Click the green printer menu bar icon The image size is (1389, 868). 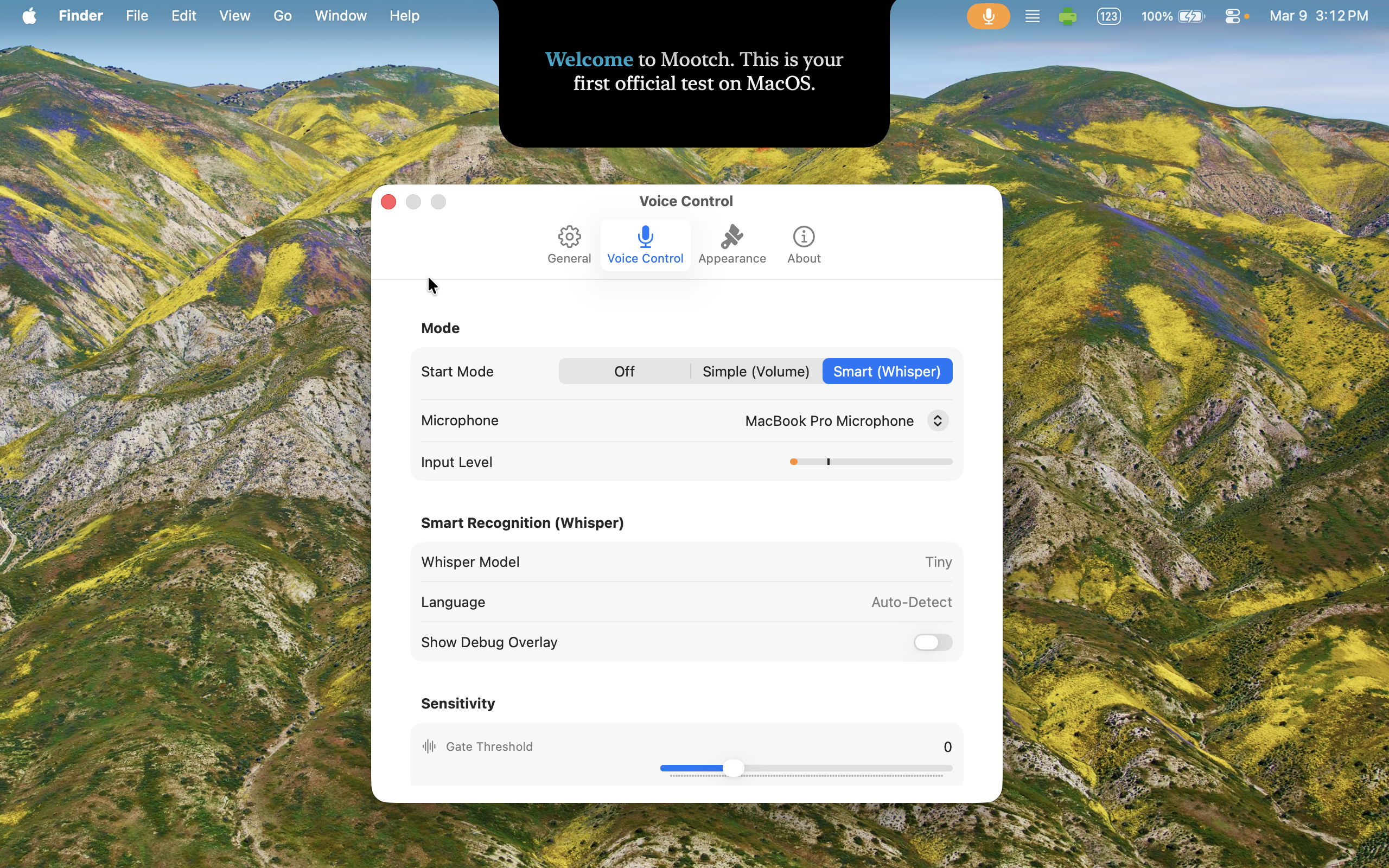tap(1068, 16)
